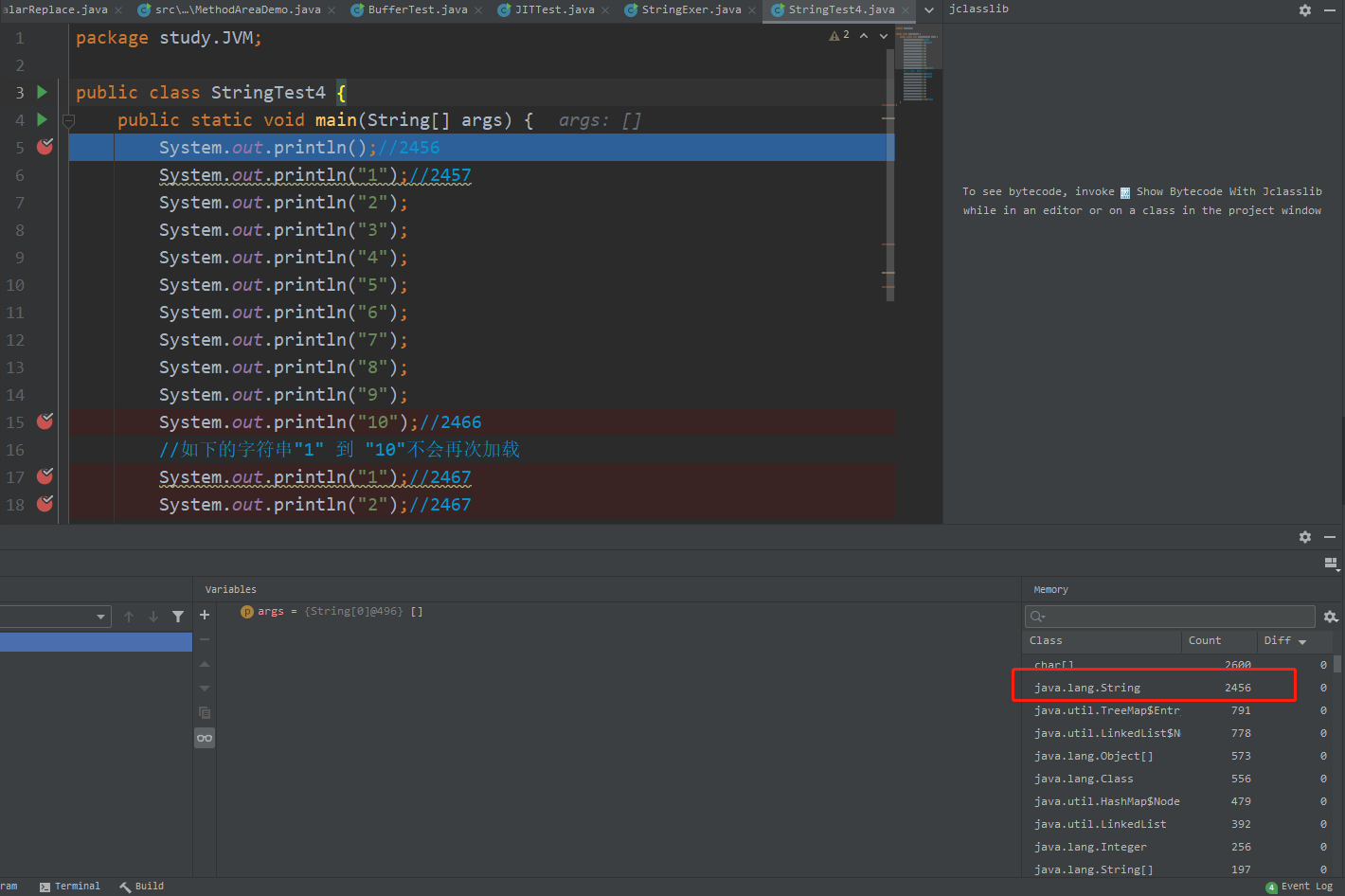The width and height of the screenshot is (1345, 896).
Task: Open the Debug tool window settings gear
Action: pos(1305,537)
